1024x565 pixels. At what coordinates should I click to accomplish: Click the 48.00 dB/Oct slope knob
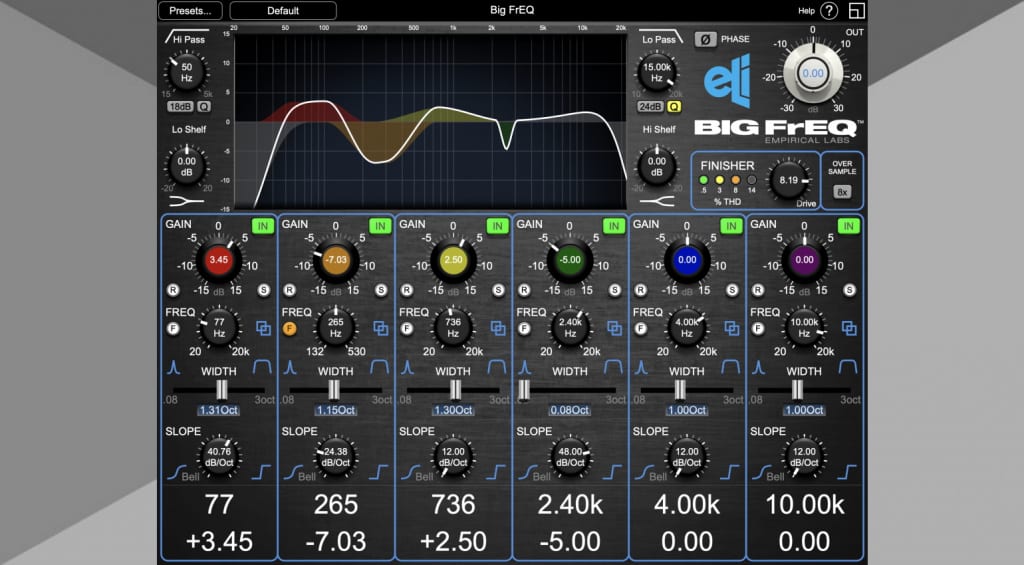pos(570,457)
